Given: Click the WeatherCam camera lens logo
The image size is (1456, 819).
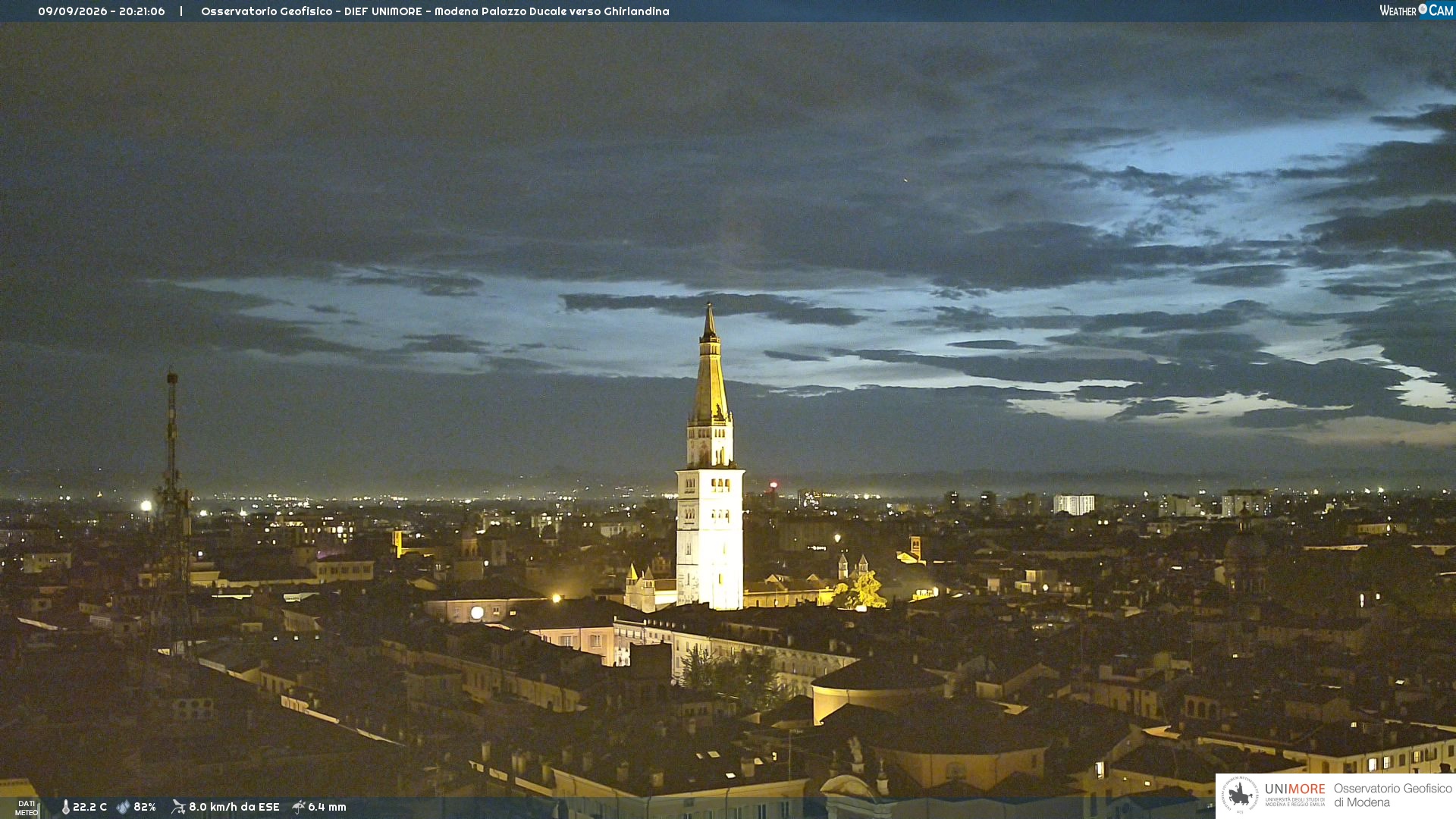Looking at the screenshot, I should click(1423, 9).
